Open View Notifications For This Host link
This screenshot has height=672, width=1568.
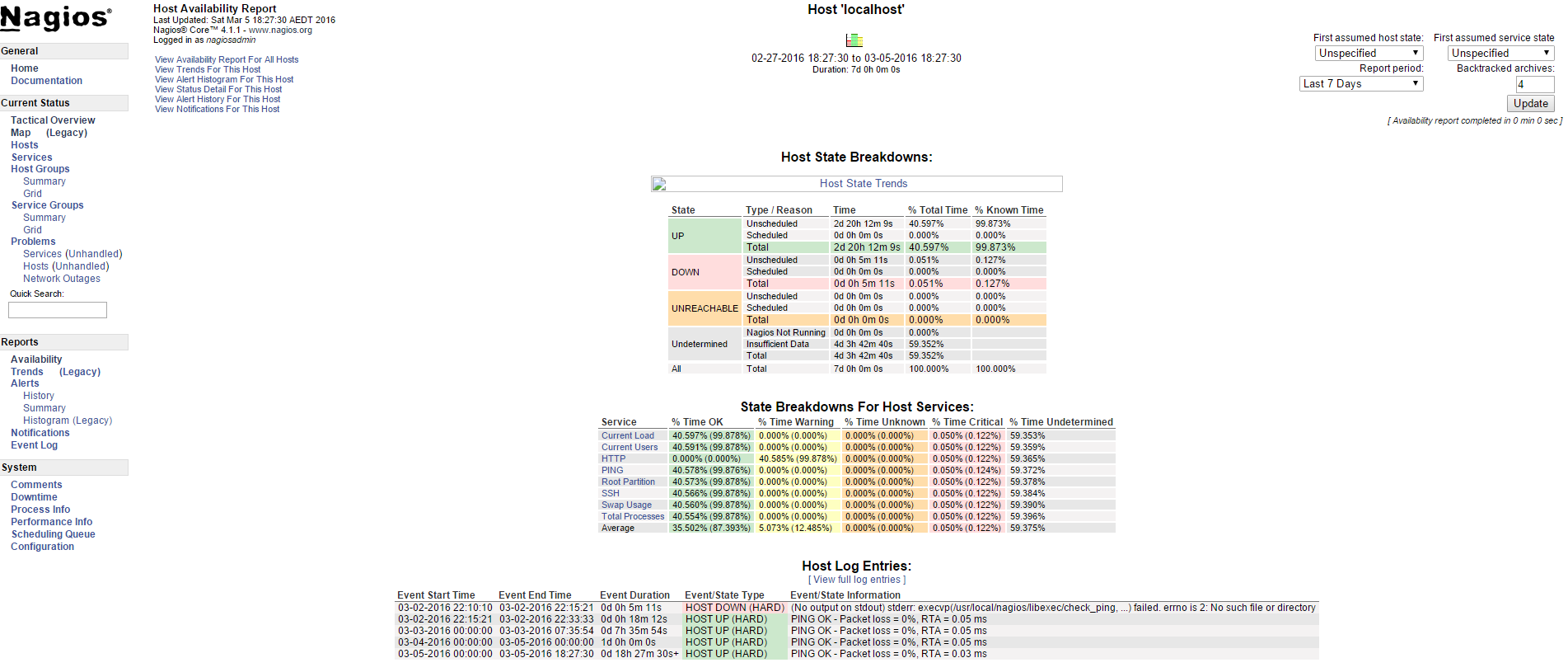(217, 109)
